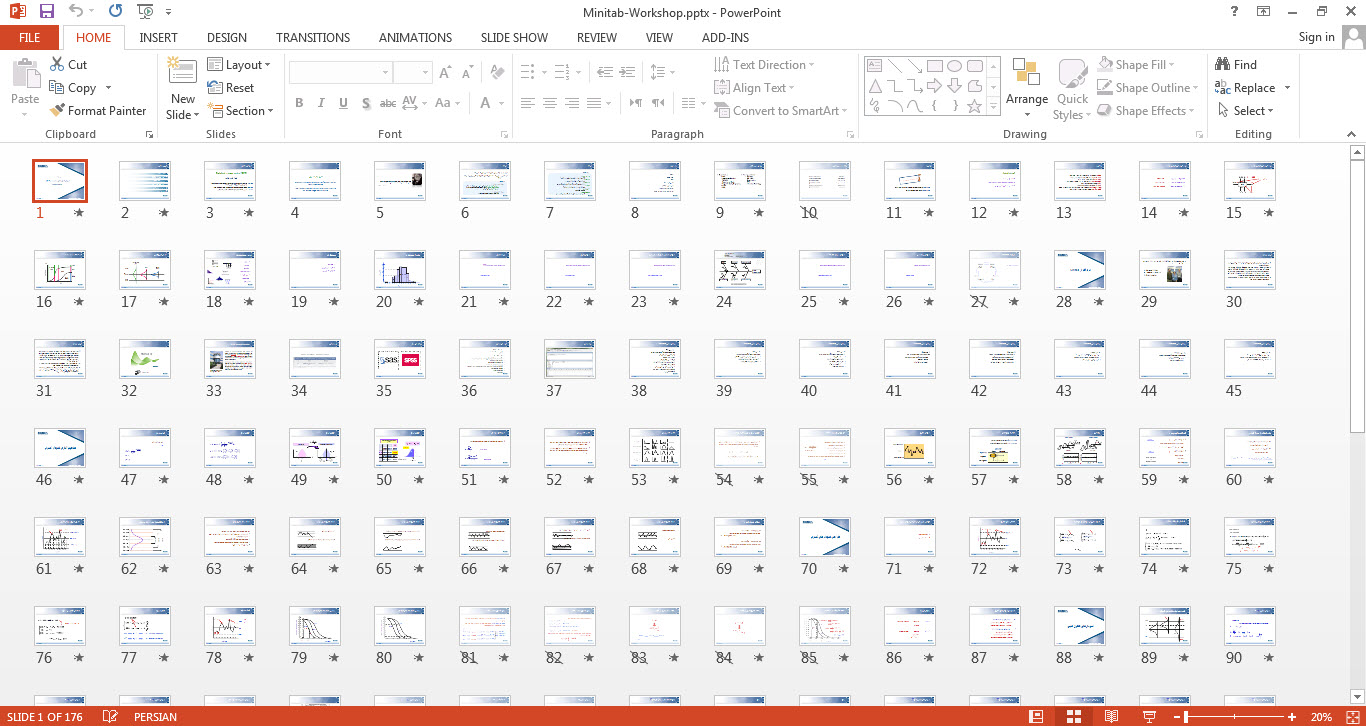Click the Text Direction button
1366x726 pixels.
point(765,64)
